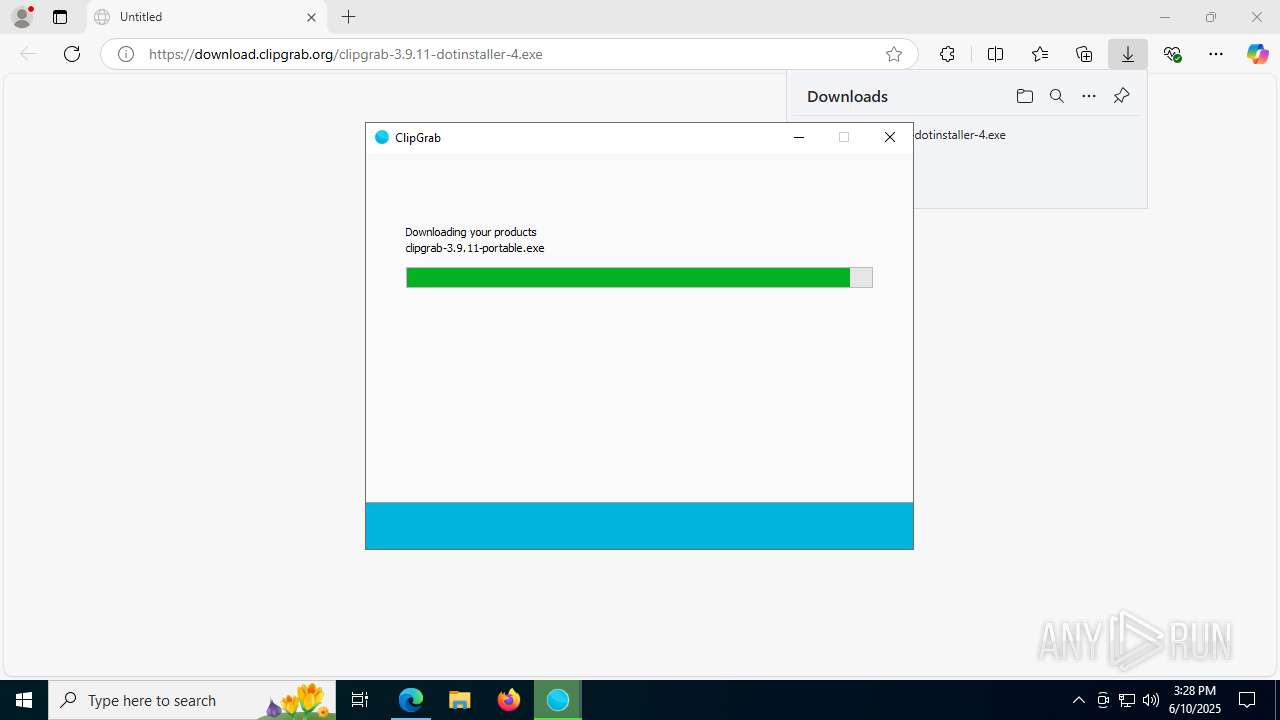Image resolution: width=1280 pixels, height=720 pixels.
Task: Open Task View on the taskbar
Action: [x=360, y=700]
